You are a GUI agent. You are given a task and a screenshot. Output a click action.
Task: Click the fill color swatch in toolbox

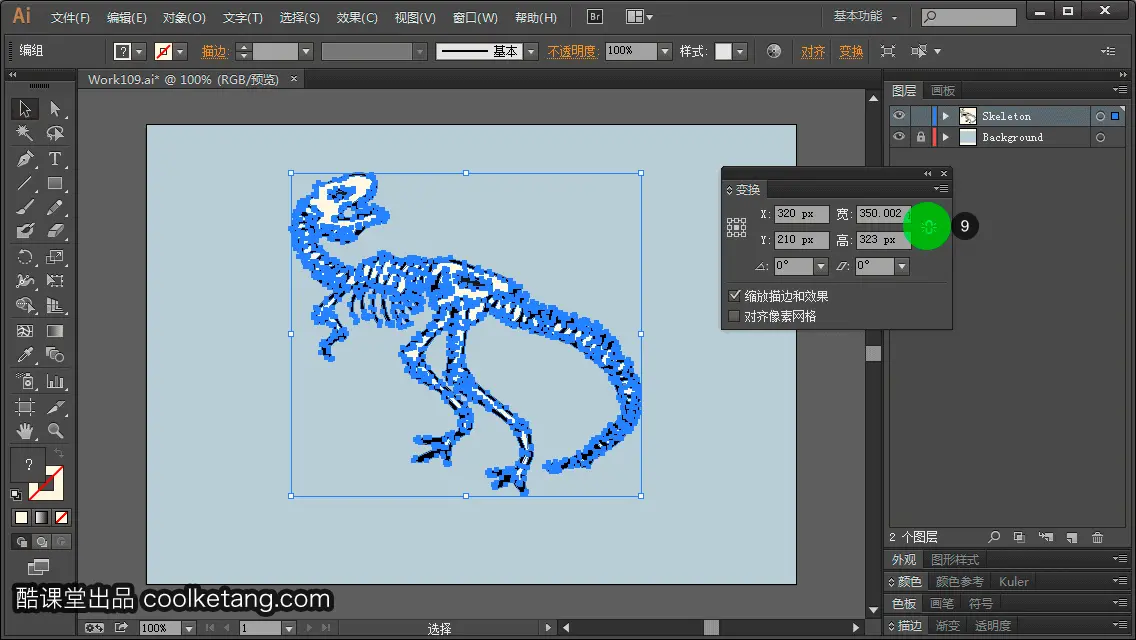28,465
